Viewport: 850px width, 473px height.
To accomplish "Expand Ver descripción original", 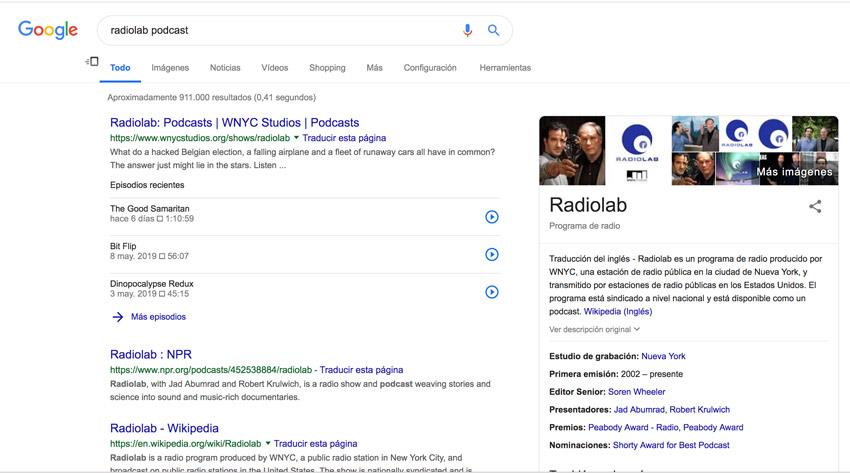I will (x=595, y=329).
